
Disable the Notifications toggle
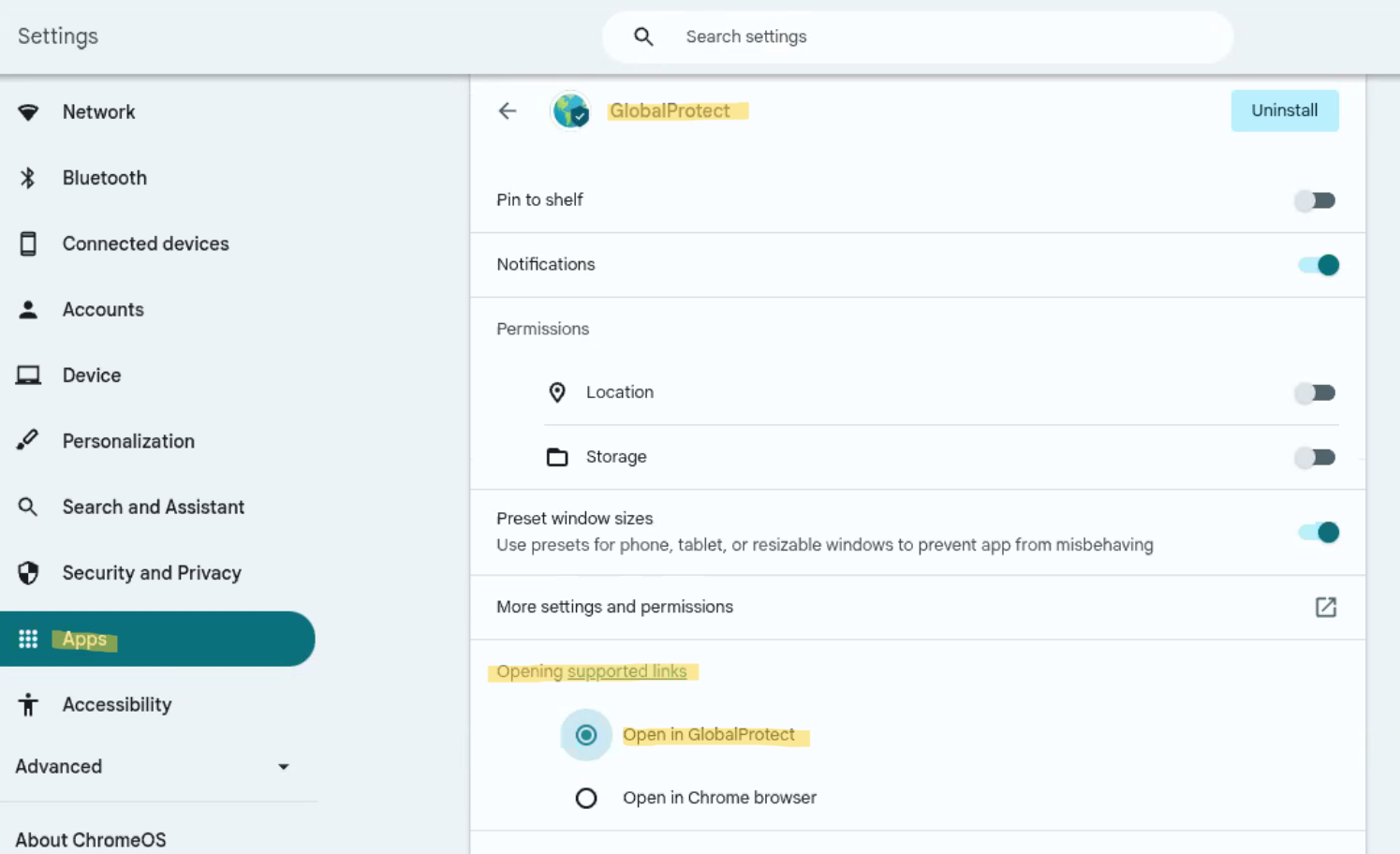pos(1318,265)
